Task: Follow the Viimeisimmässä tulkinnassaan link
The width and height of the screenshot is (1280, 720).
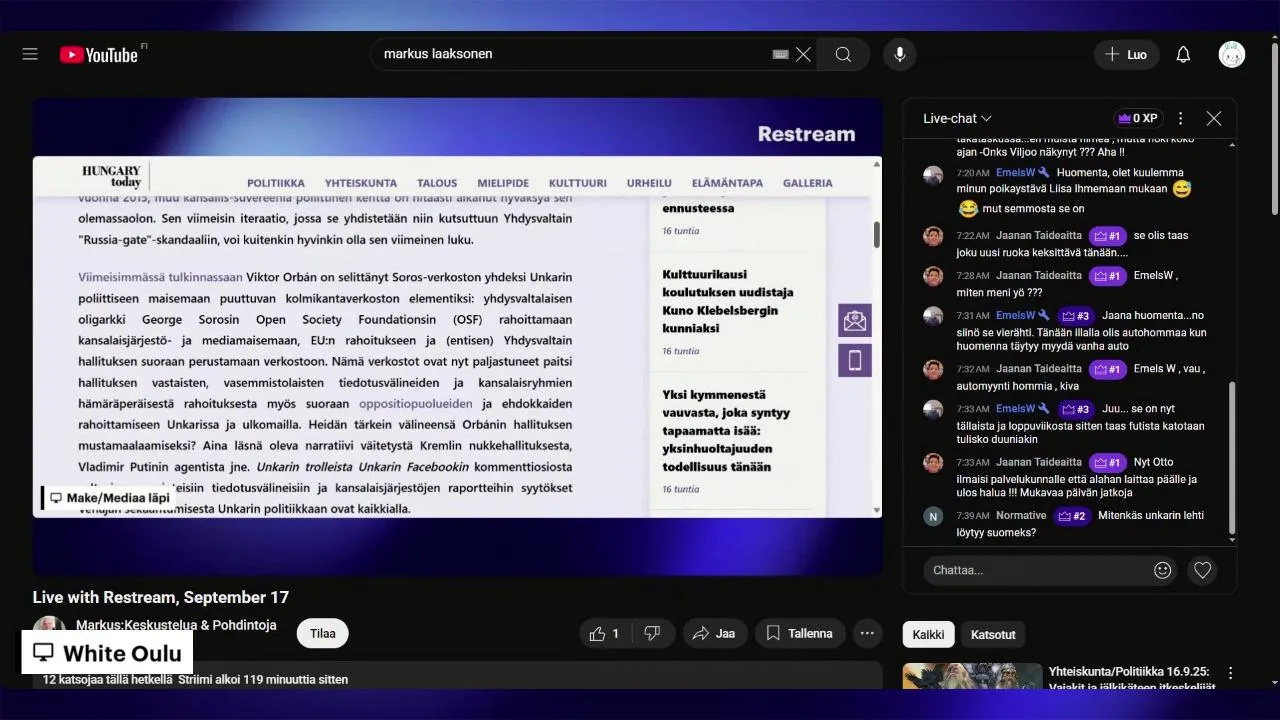Action: [x=160, y=277]
